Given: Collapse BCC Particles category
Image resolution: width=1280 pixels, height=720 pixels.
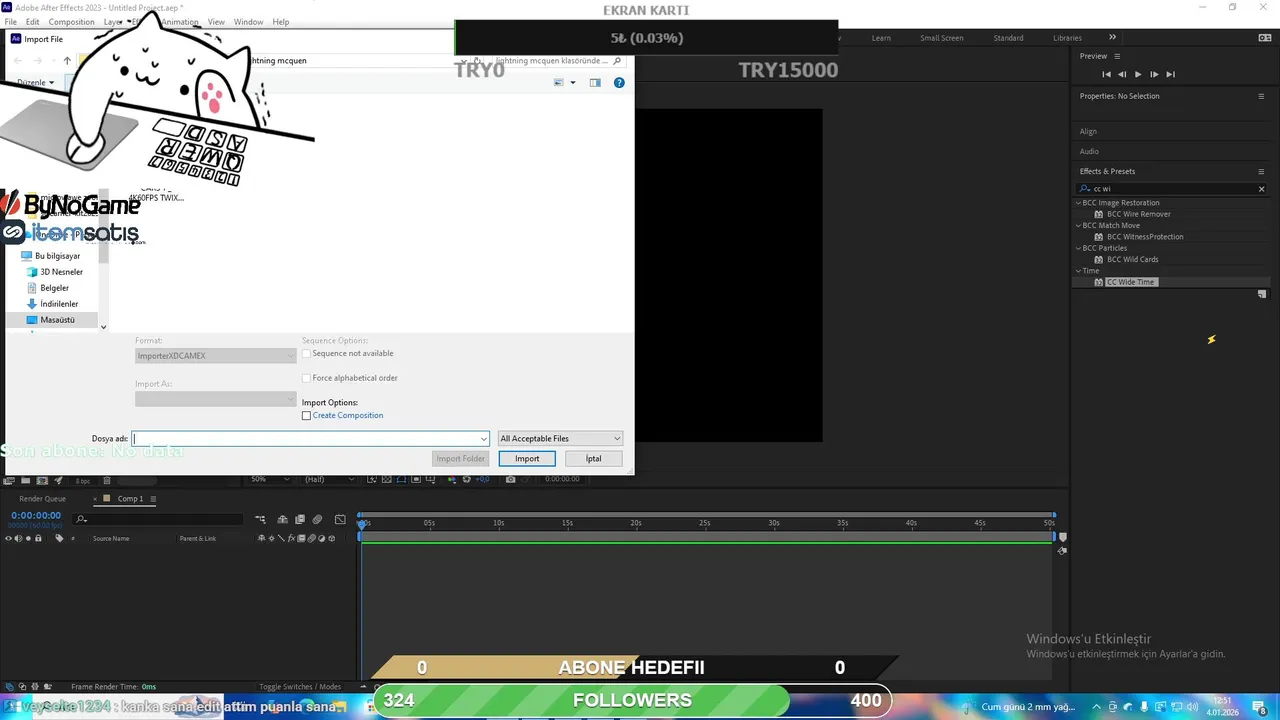Looking at the screenshot, I should pos(1078,248).
